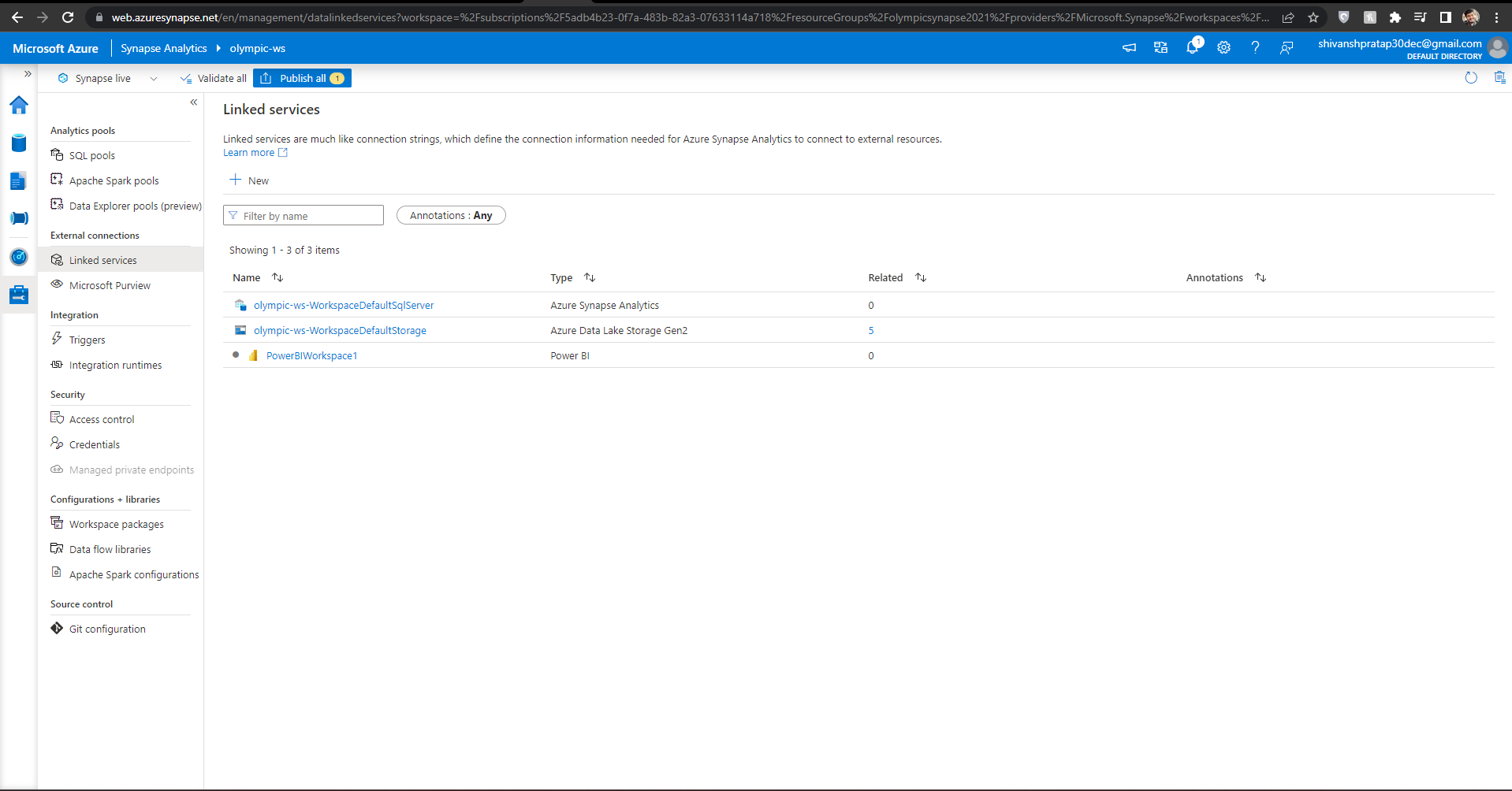
Task: Expand the left hub navigation bar
Action: pos(28,73)
